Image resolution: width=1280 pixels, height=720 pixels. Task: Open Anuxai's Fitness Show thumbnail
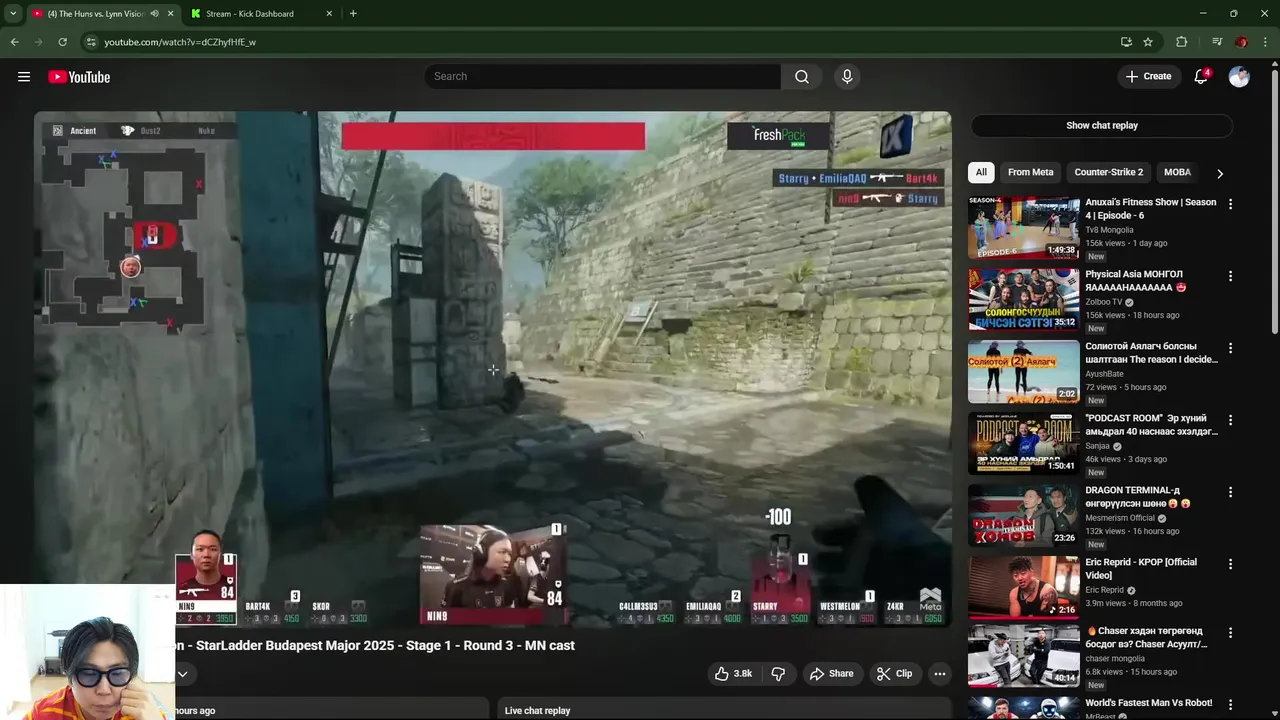click(1023, 227)
